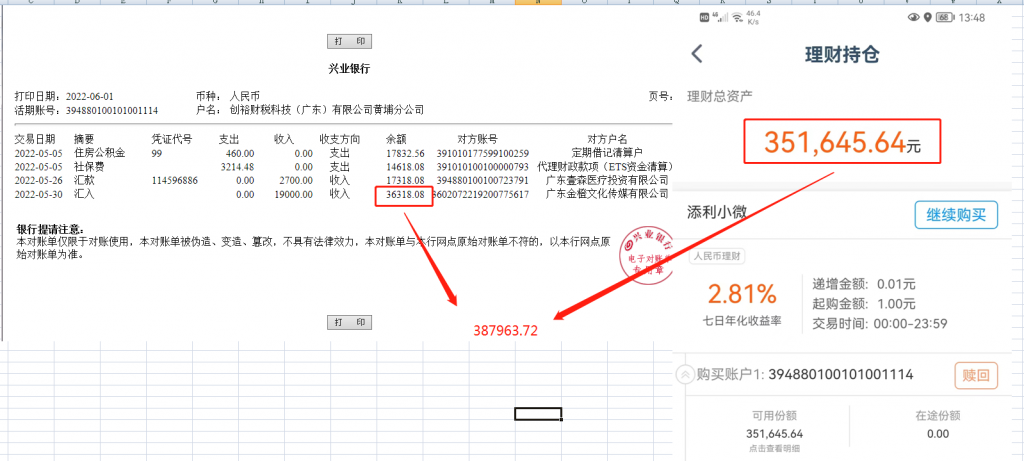Screen dimensions: 1024x461
Task: Tap the back chevron beside 理财持仓
Action: tap(697, 54)
